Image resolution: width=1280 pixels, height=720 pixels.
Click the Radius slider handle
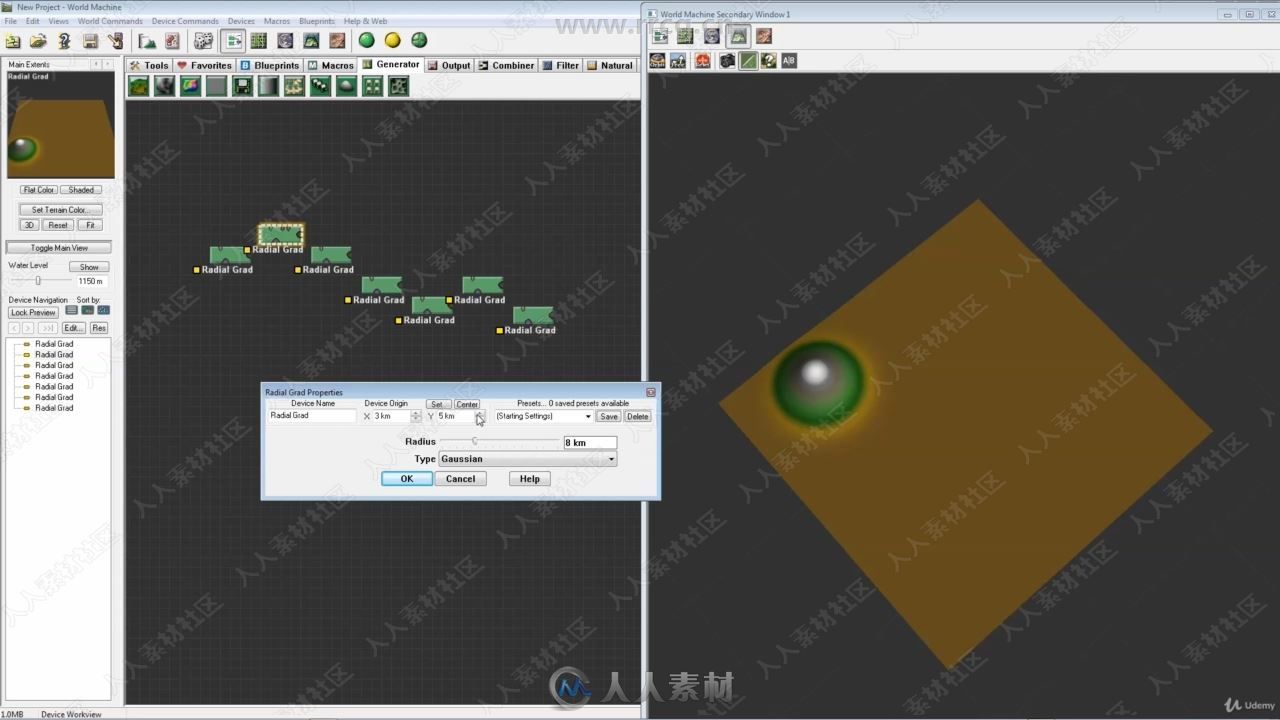point(475,441)
